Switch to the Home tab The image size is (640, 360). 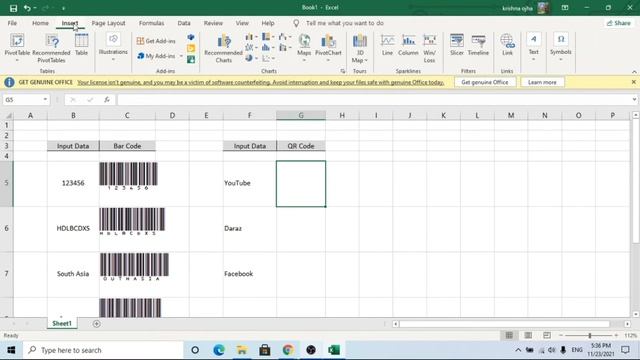pos(40,23)
